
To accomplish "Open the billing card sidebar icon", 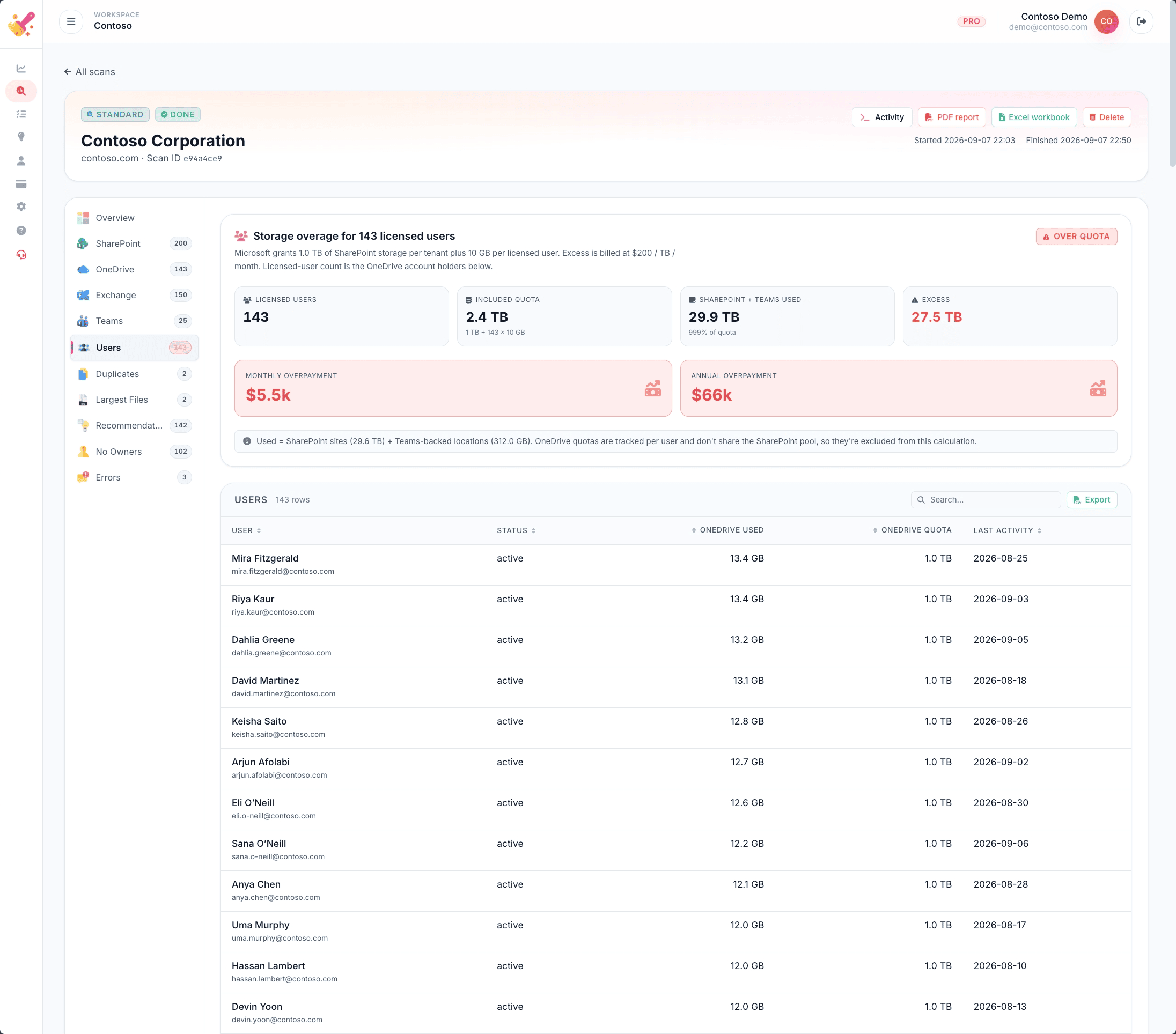I will (21, 184).
